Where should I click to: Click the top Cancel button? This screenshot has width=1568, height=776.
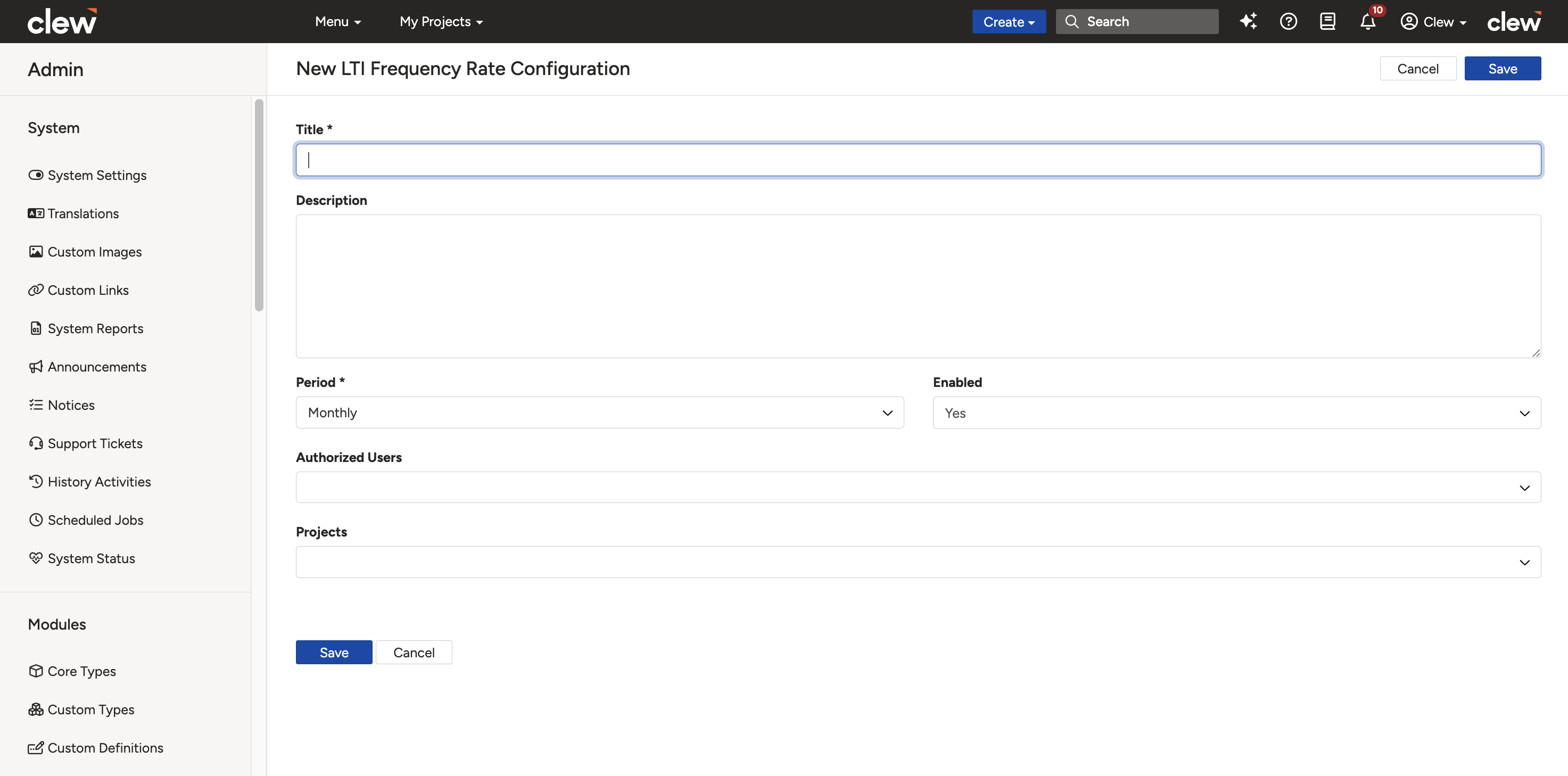click(1418, 68)
